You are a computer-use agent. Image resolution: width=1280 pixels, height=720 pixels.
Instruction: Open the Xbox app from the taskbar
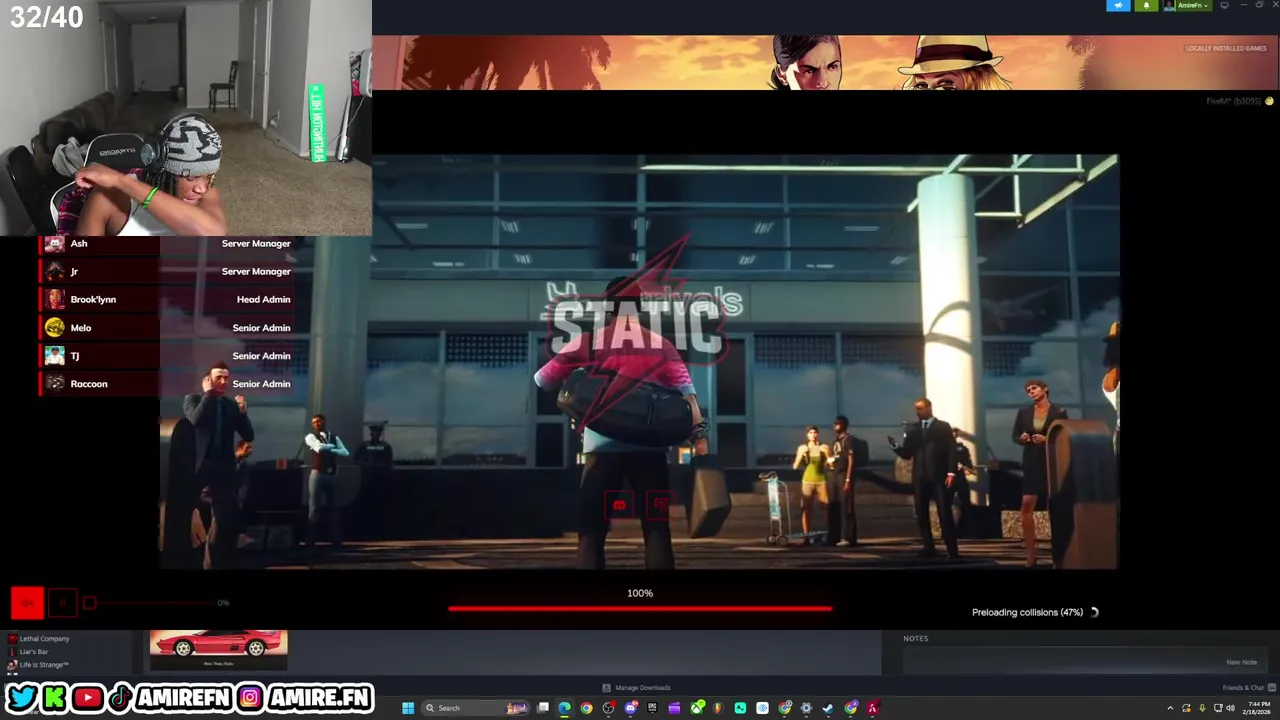pos(697,708)
